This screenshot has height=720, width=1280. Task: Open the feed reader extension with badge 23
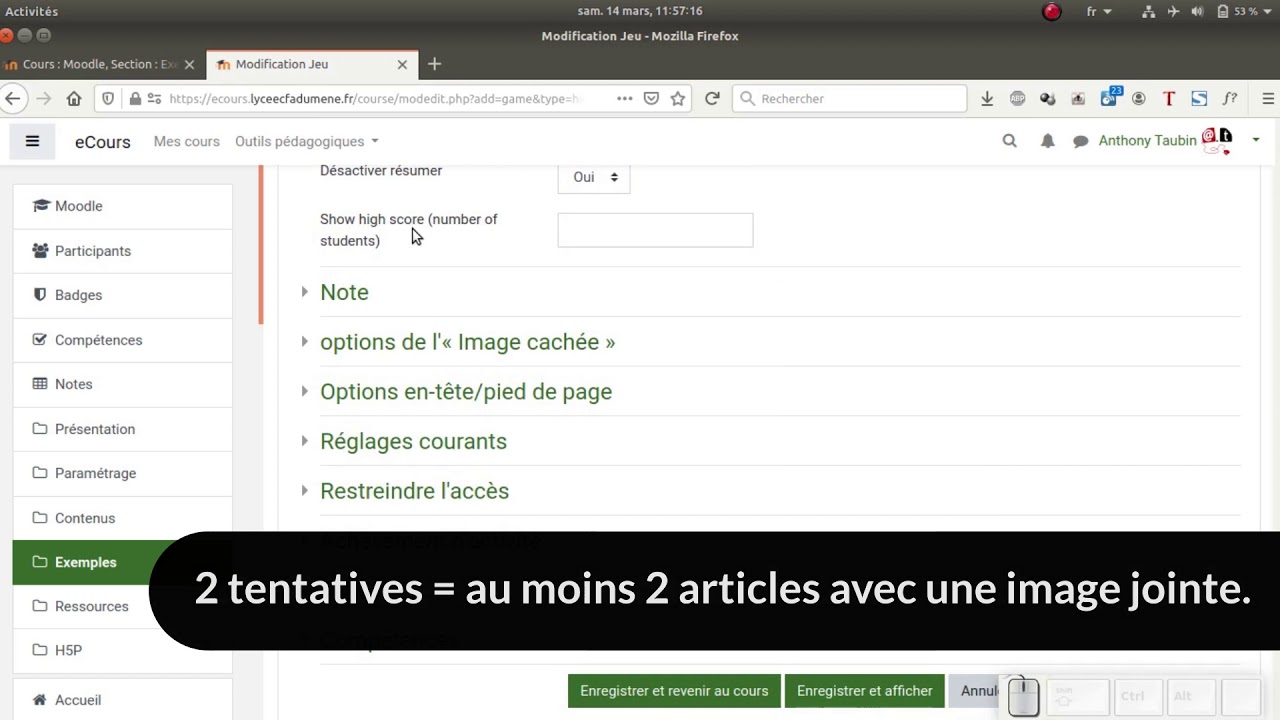tap(1110, 97)
